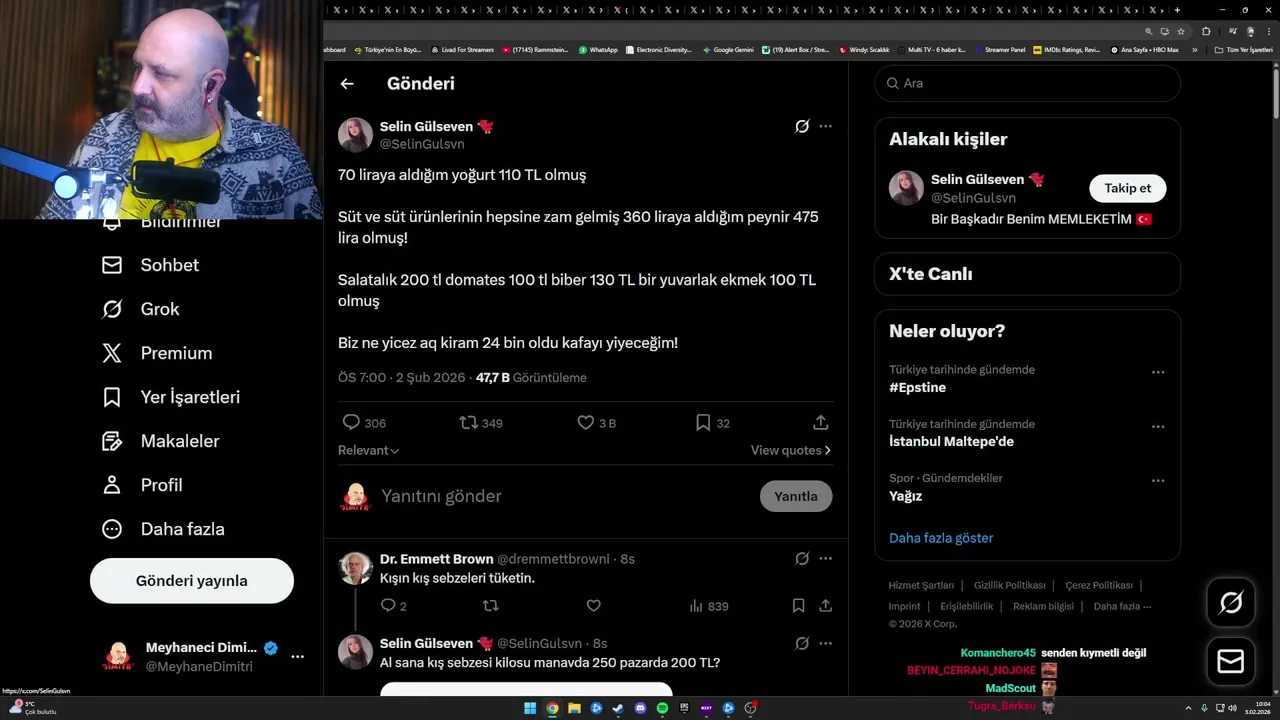
Task: Open WhatsApp bookmark in bookmarks bar
Action: tap(598, 49)
